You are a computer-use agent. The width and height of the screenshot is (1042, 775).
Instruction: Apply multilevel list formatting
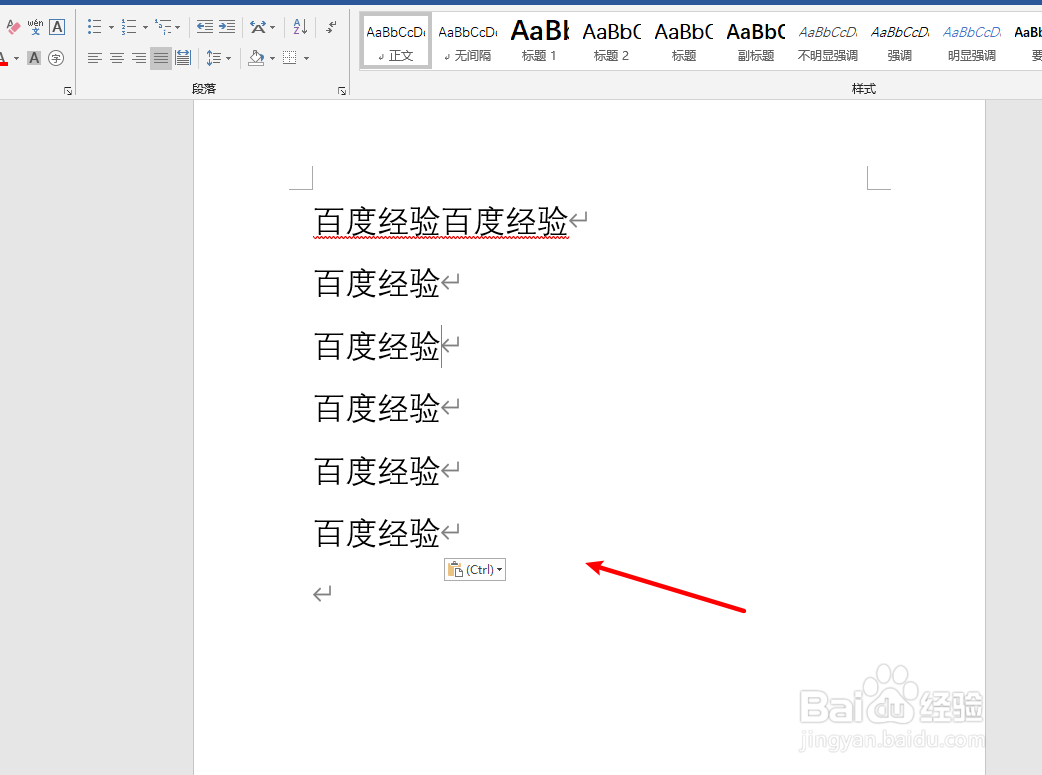(163, 27)
